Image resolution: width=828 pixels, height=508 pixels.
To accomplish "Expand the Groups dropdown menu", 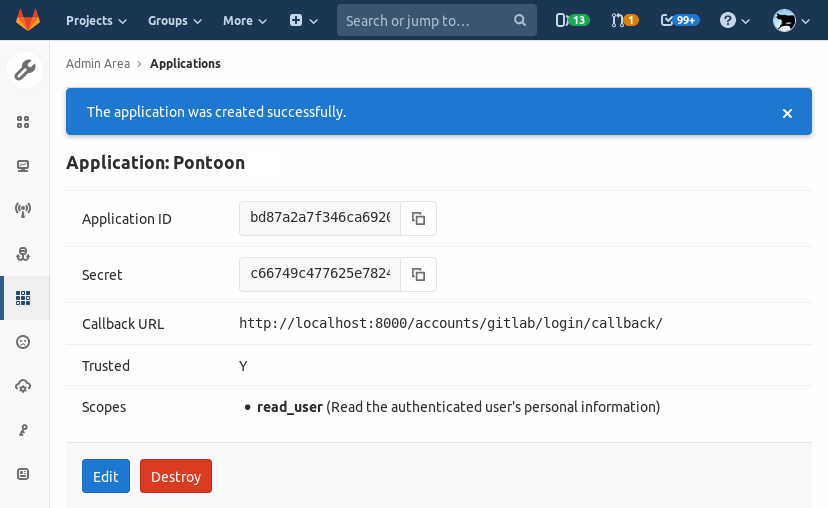I will coord(175,21).
